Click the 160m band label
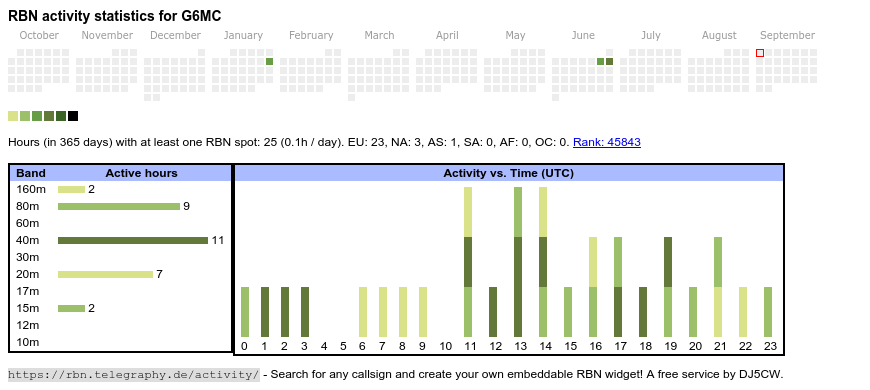Viewport: 870px width, 390px height. coord(31,189)
